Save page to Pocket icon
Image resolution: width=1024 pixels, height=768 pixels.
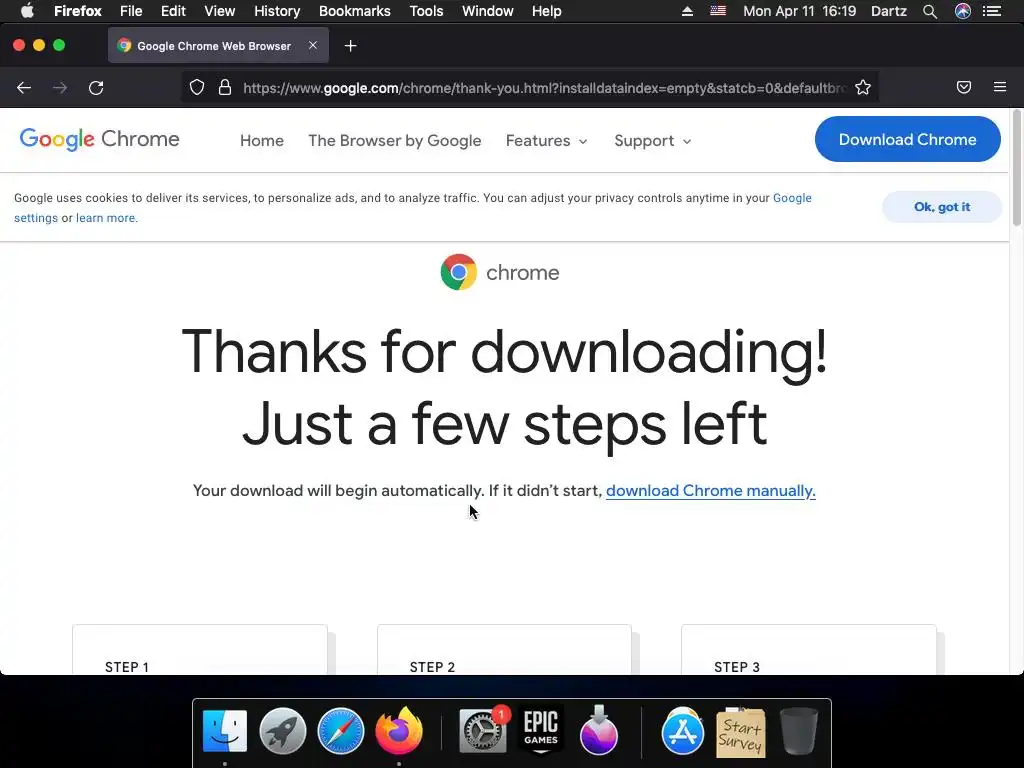tap(964, 87)
